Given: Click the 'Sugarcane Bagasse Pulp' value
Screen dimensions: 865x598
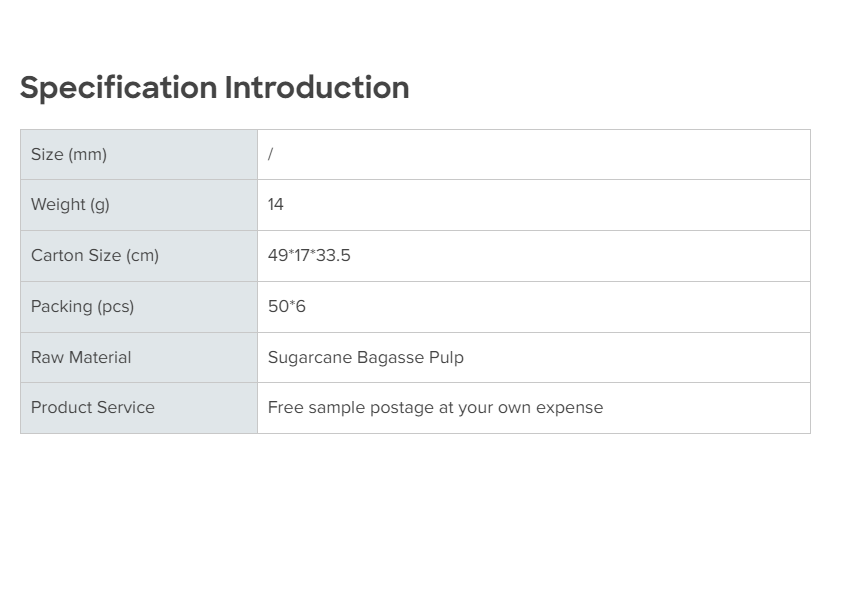Looking at the screenshot, I should pyautogui.click(x=365, y=358).
